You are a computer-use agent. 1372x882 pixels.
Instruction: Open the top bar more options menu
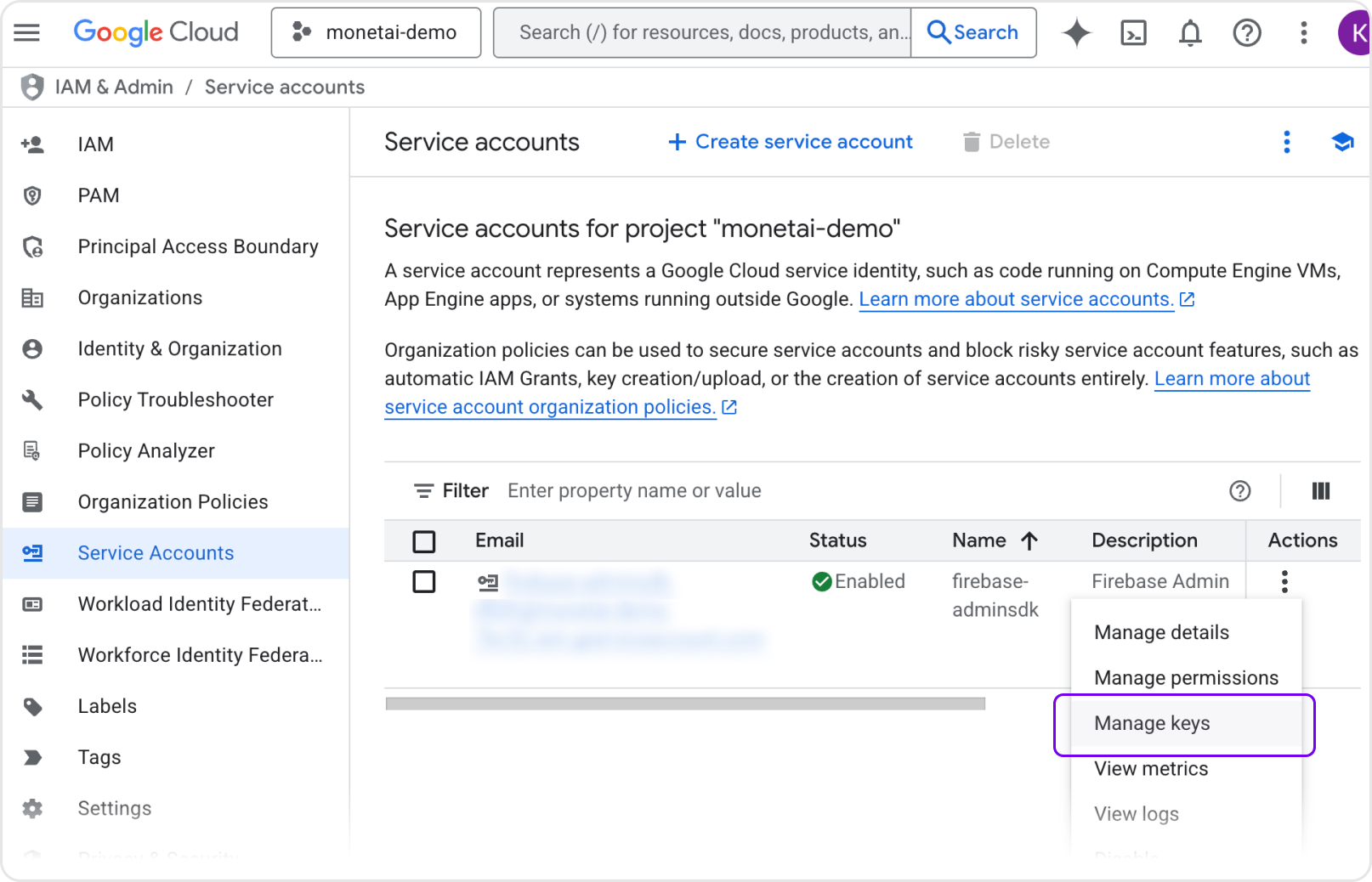pyautogui.click(x=1303, y=33)
